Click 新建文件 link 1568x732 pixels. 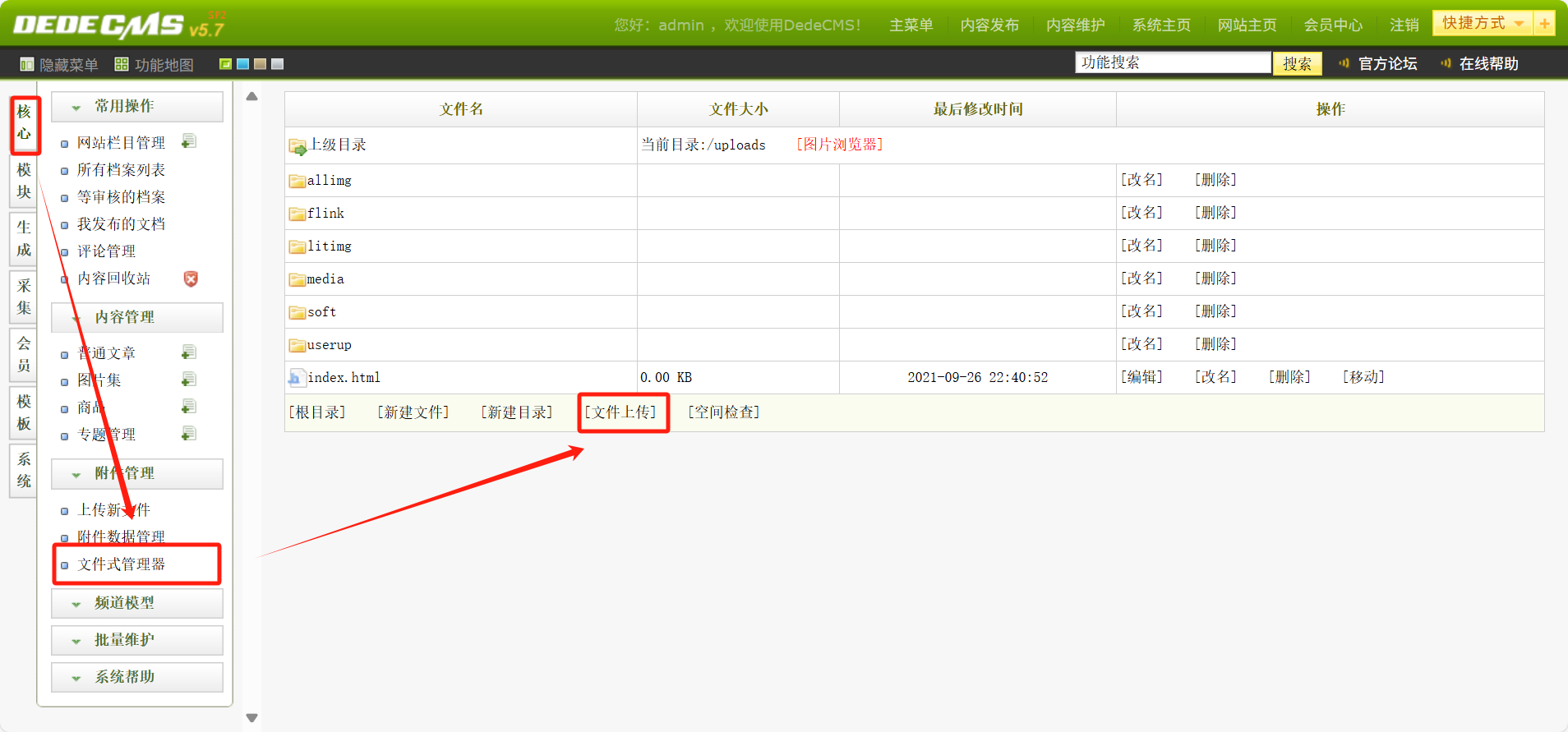point(413,412)
